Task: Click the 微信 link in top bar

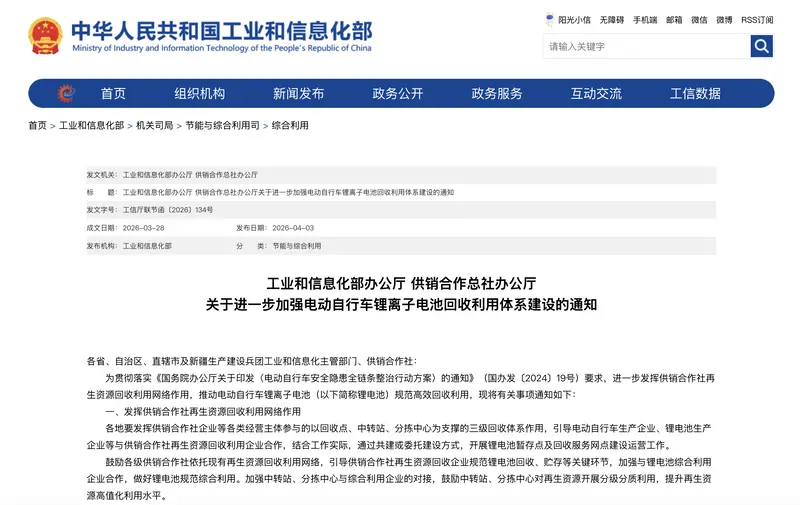Action: [699, 19]
